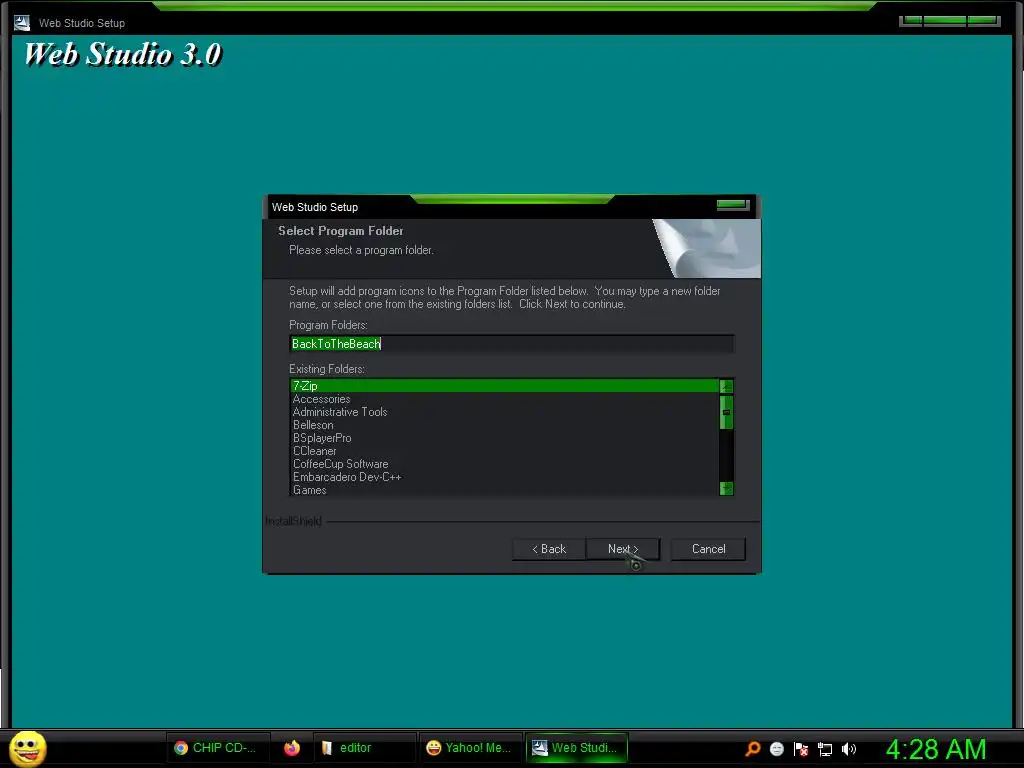
Task: Click the folders list scrollbar thumb
Action: point(726,412)
